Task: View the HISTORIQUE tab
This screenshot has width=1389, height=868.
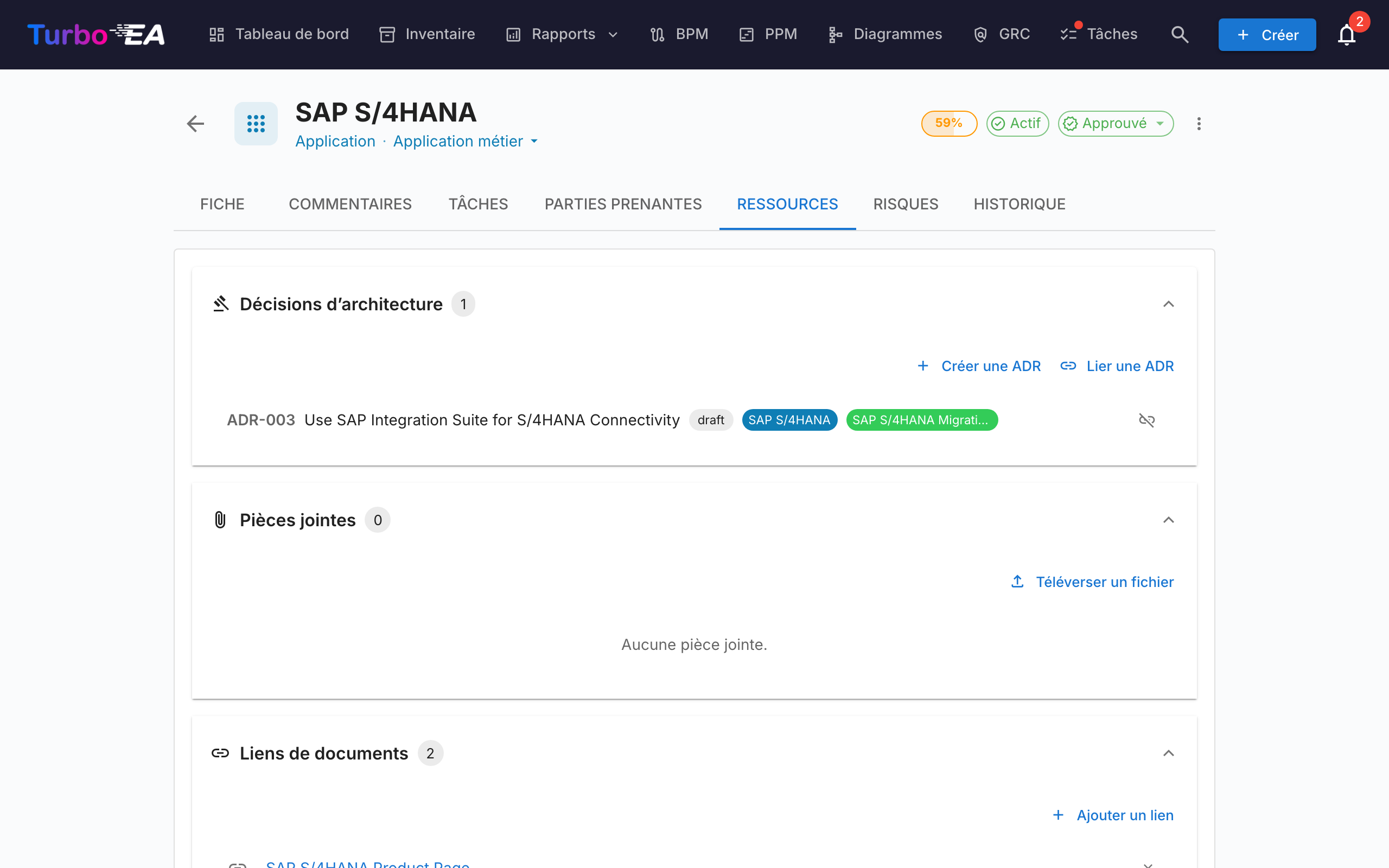Action: tap(1020, 204)
